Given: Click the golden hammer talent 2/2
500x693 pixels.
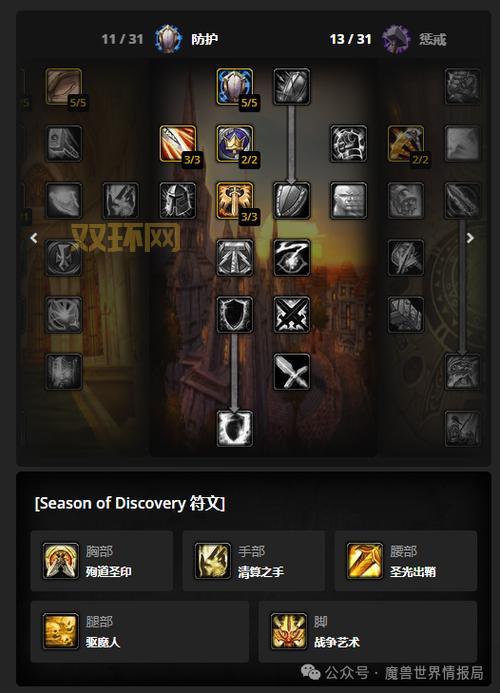Looking at the screenshot, I should click(406, 144).
